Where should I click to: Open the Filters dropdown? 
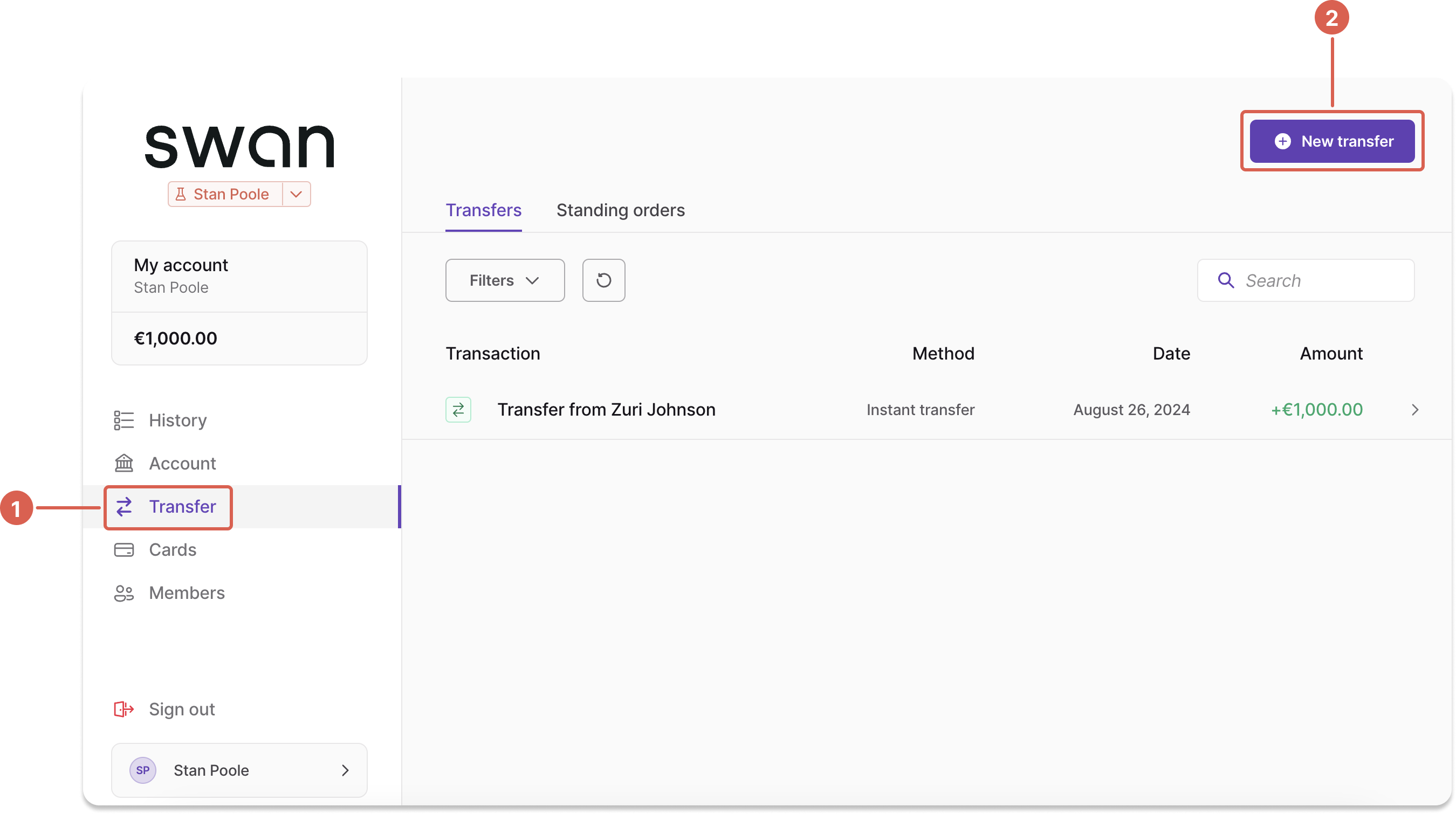[504, 280]
